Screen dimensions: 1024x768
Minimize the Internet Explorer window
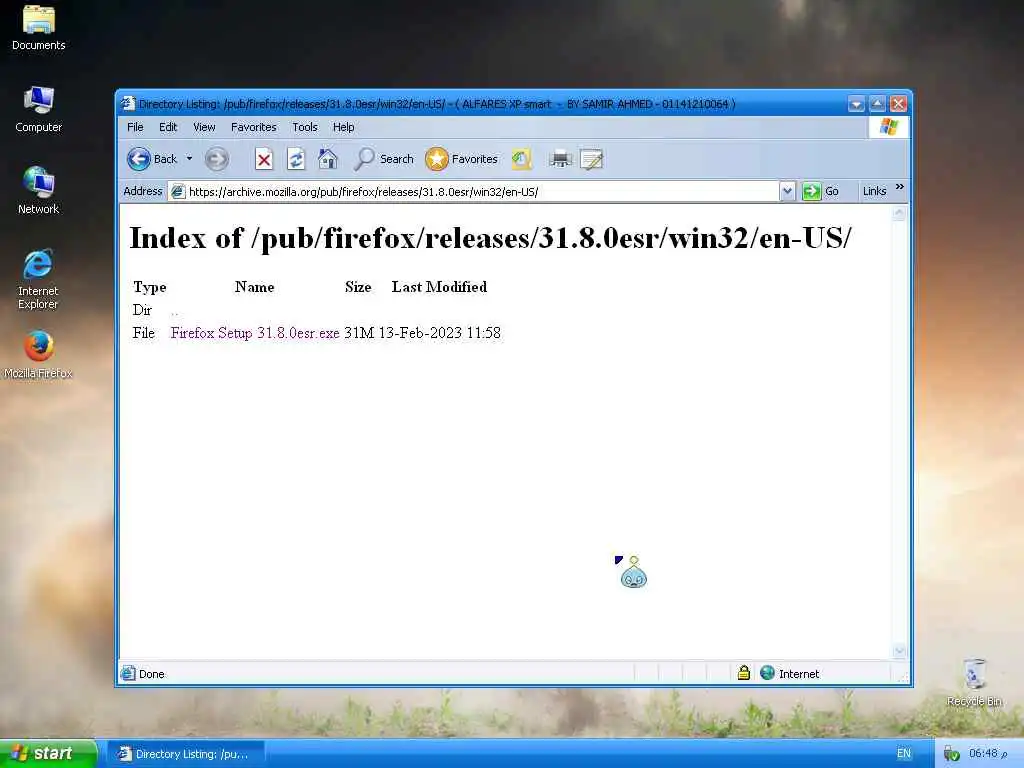856,104
